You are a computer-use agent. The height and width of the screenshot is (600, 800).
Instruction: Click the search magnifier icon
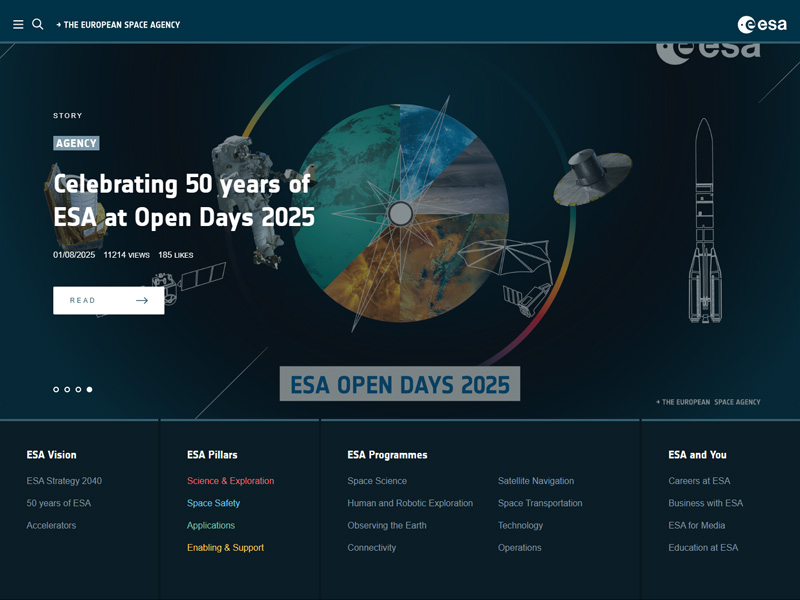38,24
